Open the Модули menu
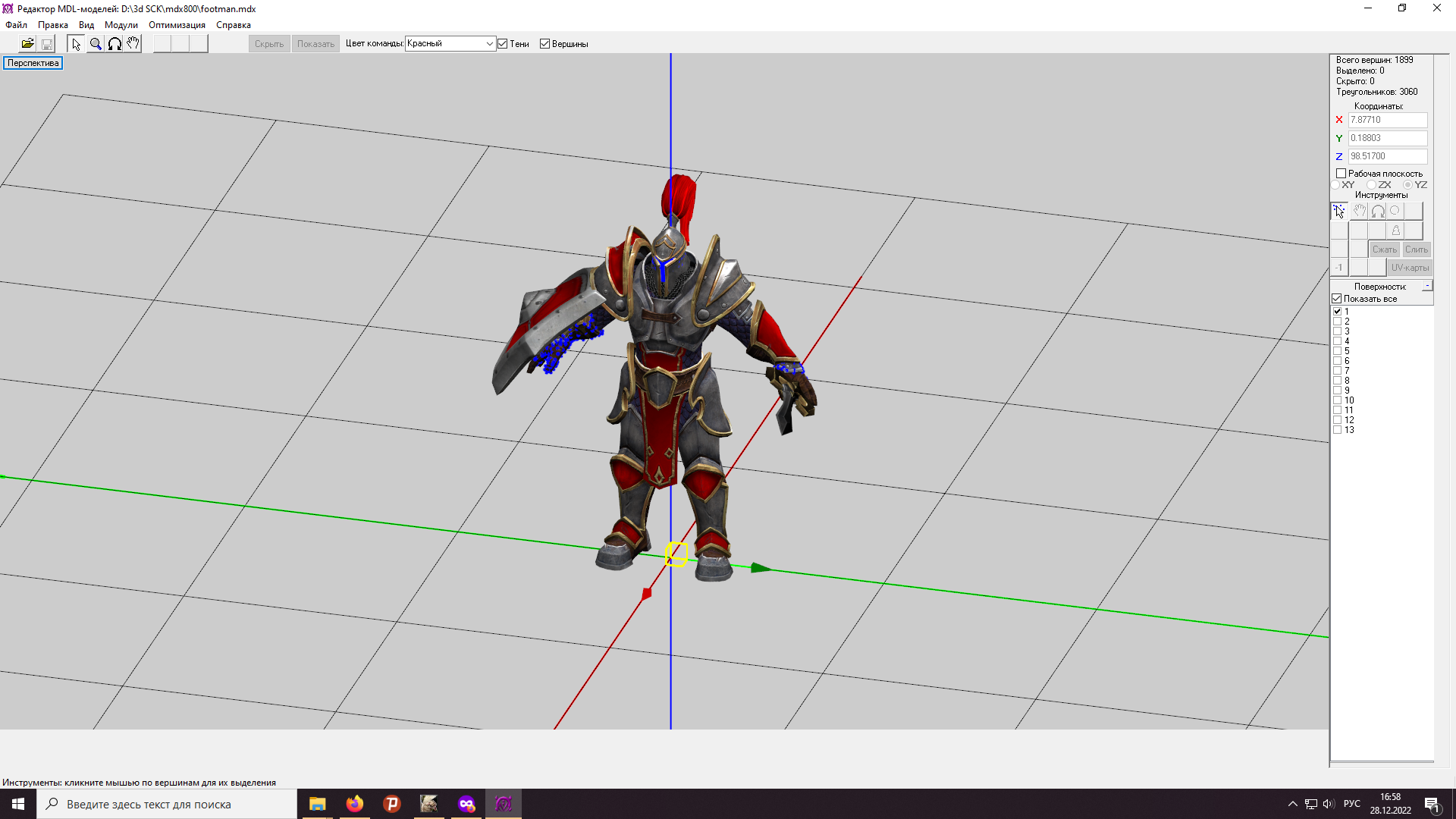The height and width of the screenshot is (819, 1456). click(x=121, y=25)
